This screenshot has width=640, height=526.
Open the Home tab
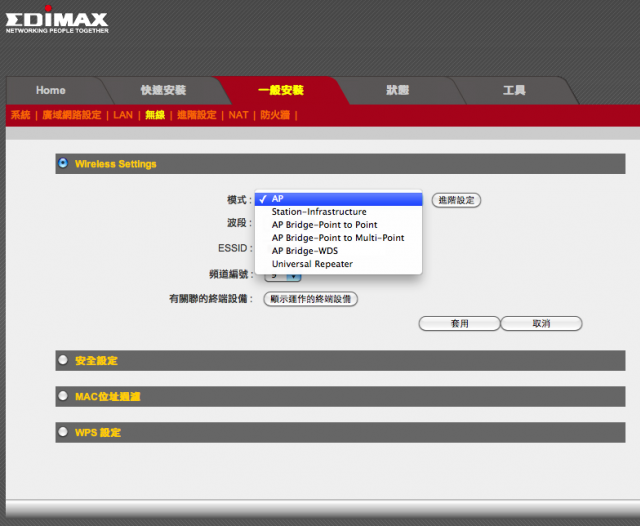click(51, 90)
